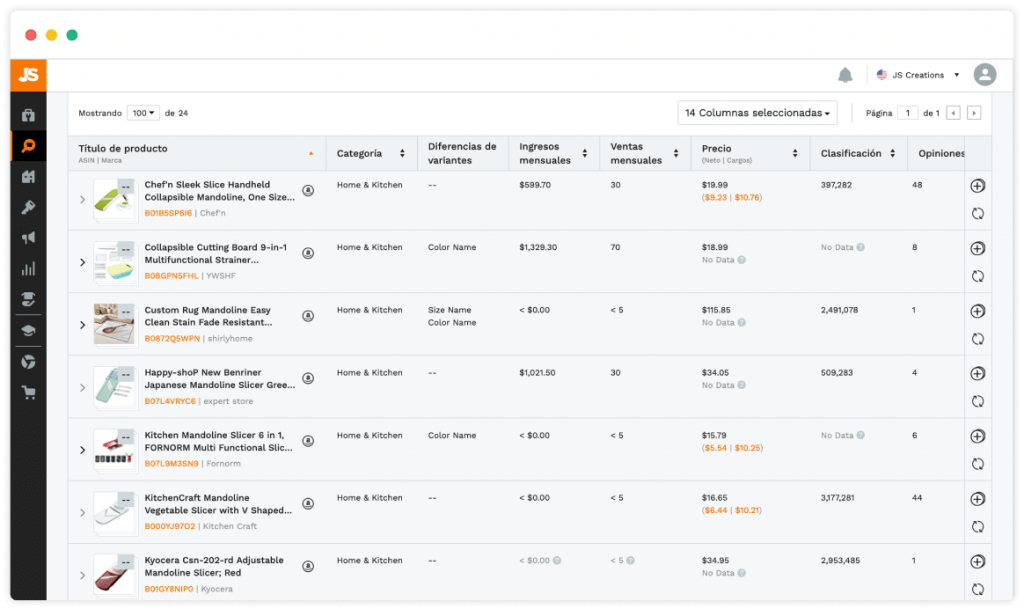Sort by Clasificación column
The width and height of the screenshot is (1024, 609).
click(893, 153)
